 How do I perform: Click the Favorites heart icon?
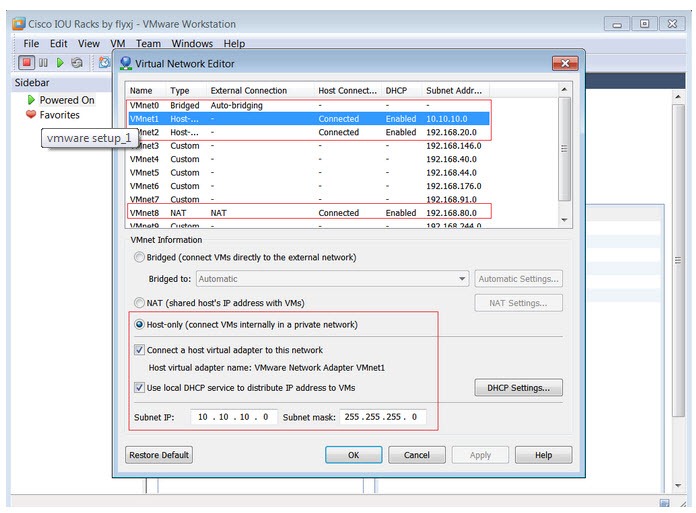31,115
